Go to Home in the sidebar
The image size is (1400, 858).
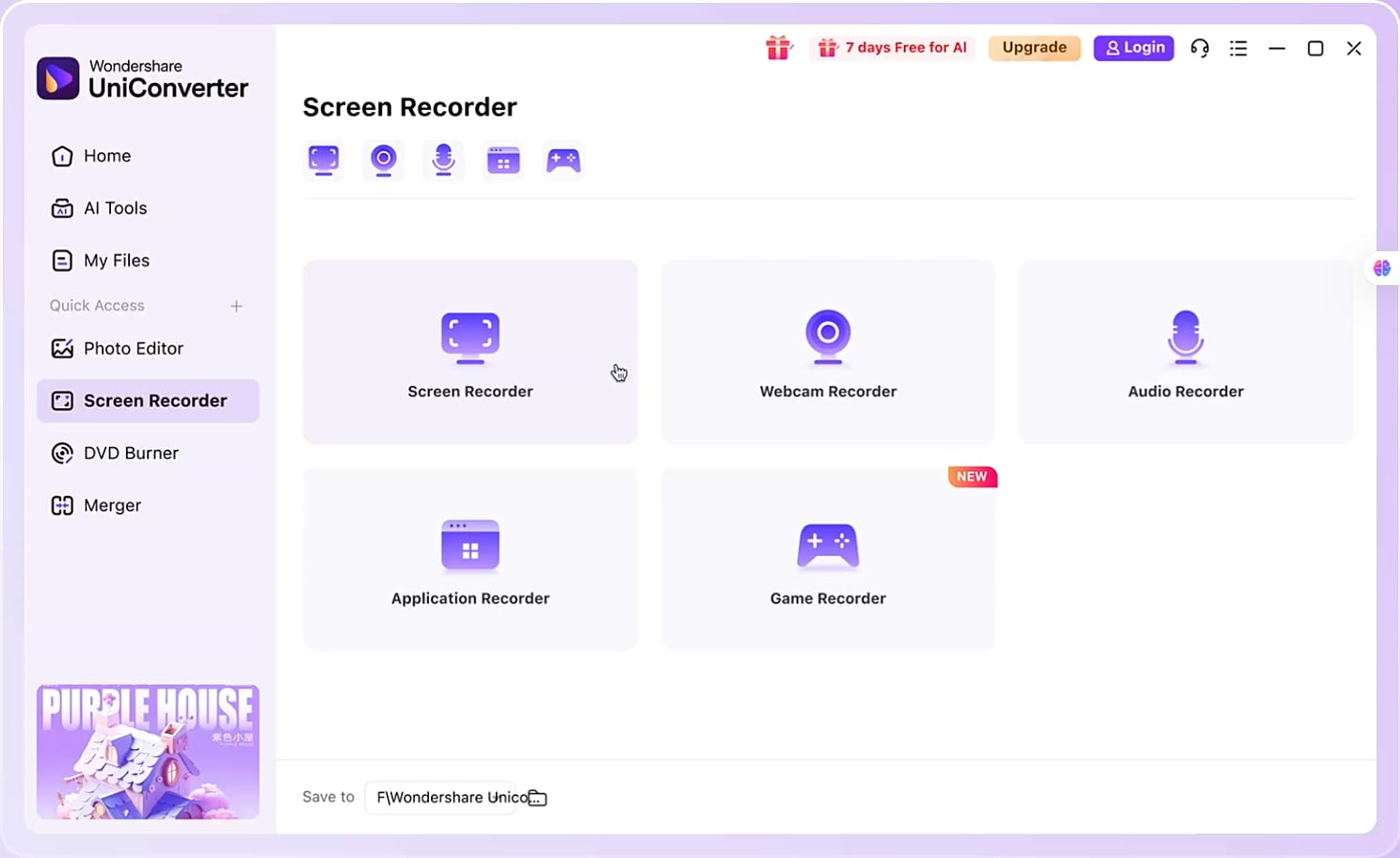click(148, 156)
